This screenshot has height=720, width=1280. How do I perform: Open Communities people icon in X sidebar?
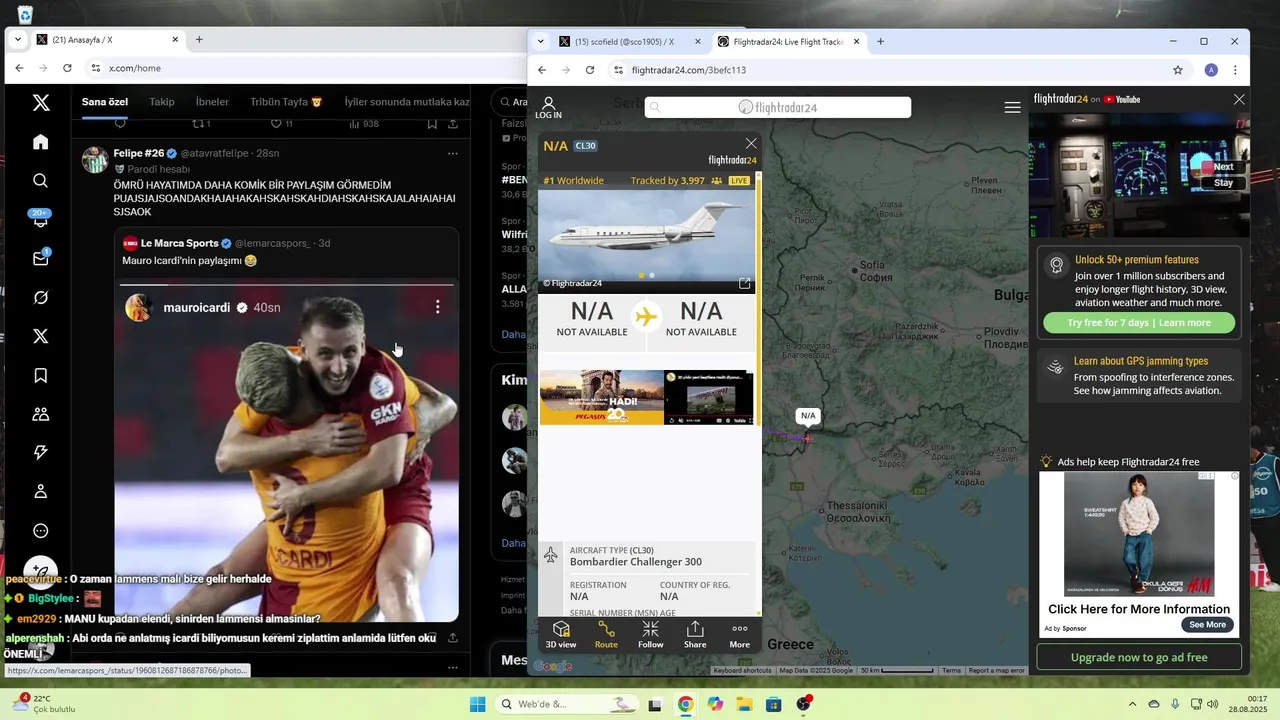(x=41, y=414)
